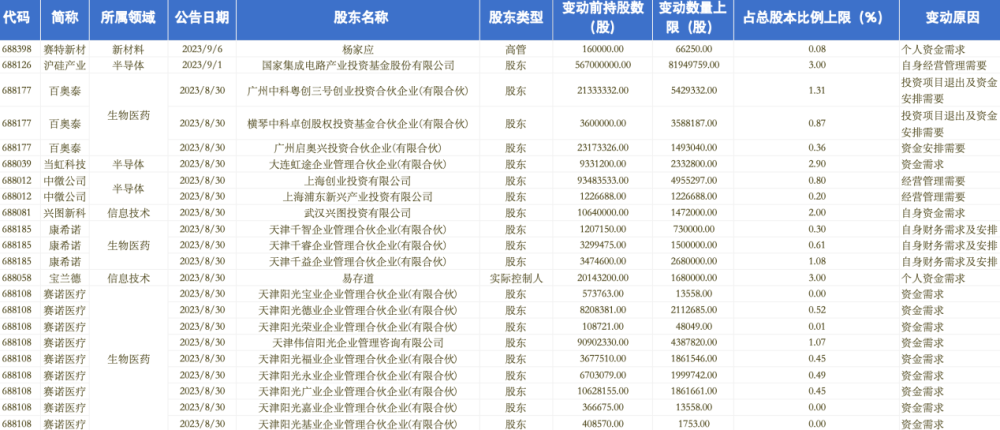Select shareholder name 易存道

[x=358, y=278]
